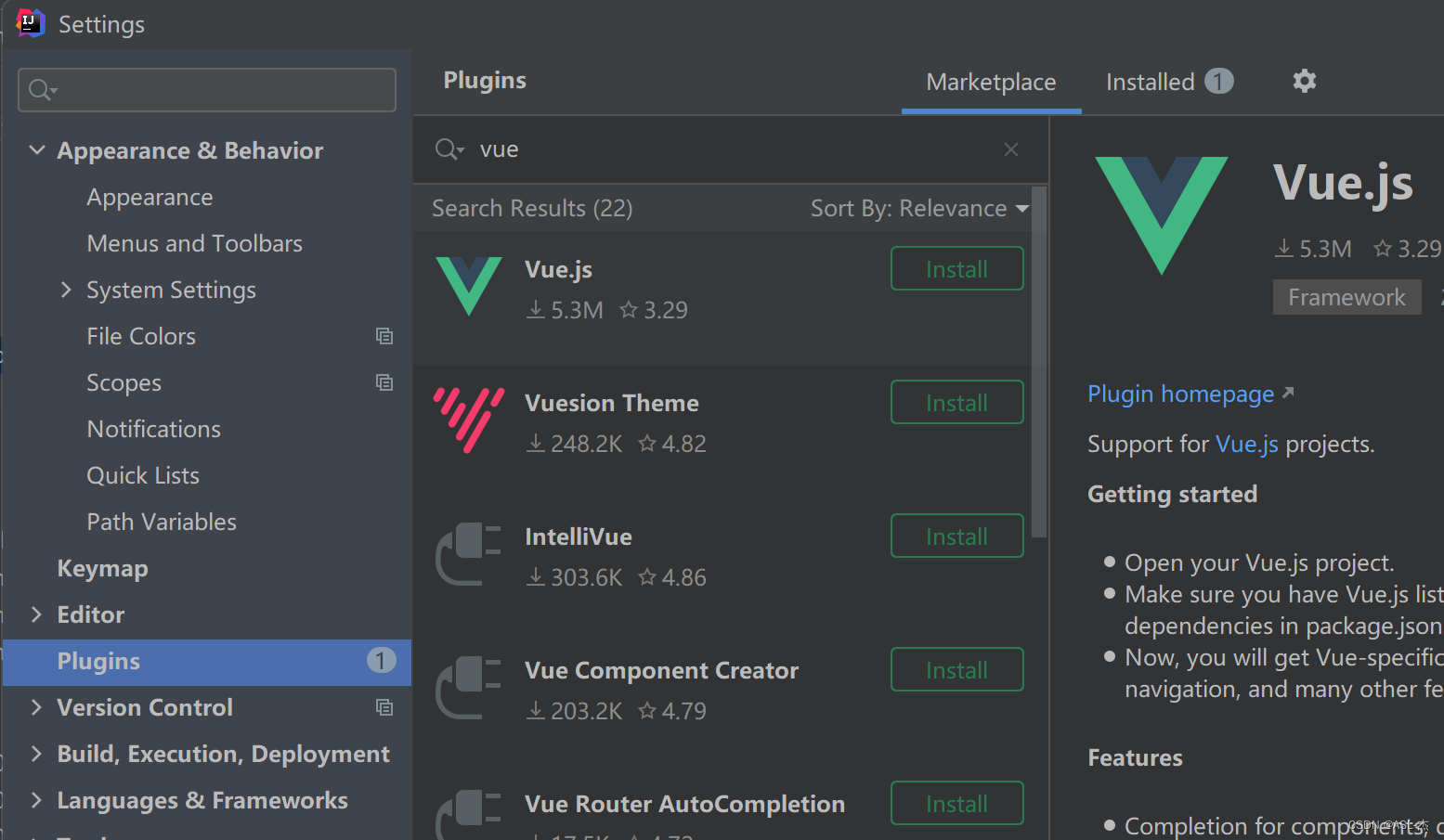
Task: Click the Vuesion Theme 4.82 rating
Action: tap(672, 444)
